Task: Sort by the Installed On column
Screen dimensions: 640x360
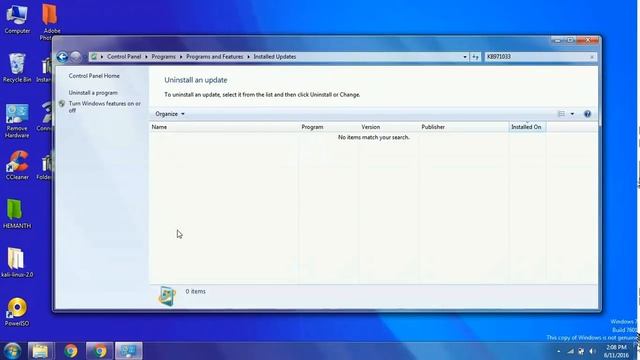Action: (x=527, y=127)
